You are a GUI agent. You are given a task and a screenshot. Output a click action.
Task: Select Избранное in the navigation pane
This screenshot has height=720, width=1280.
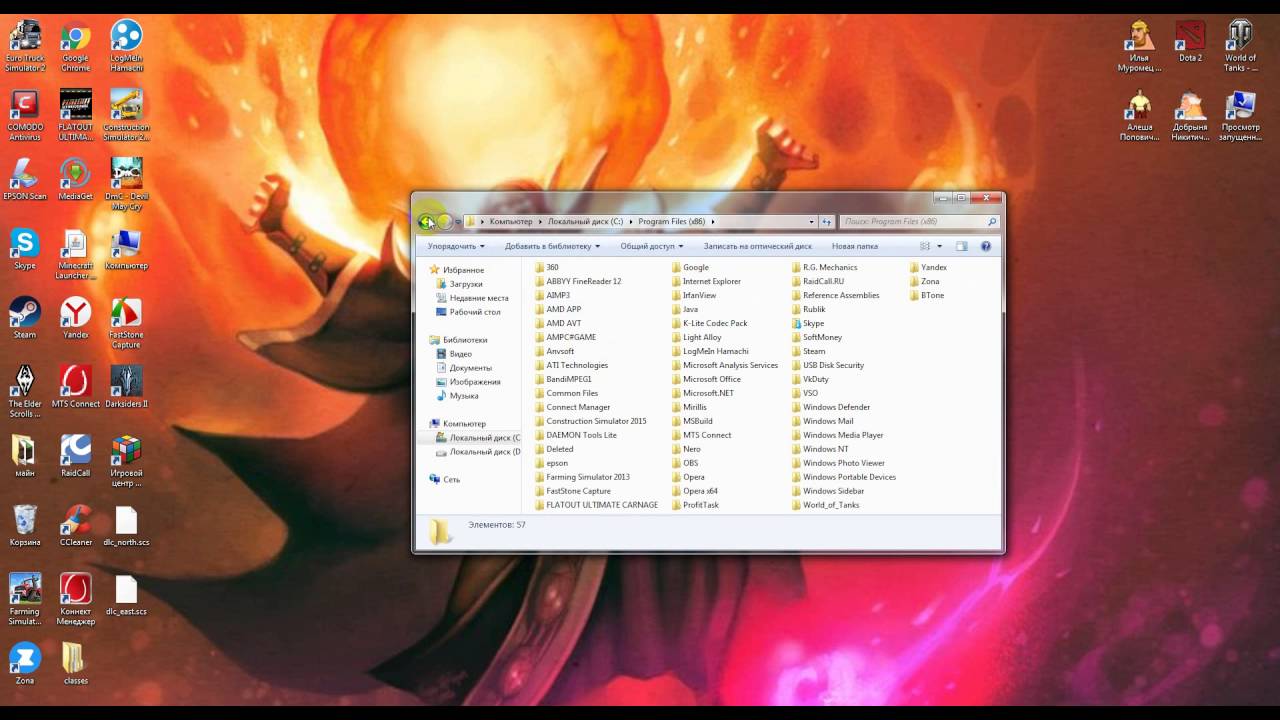[456, 270]
